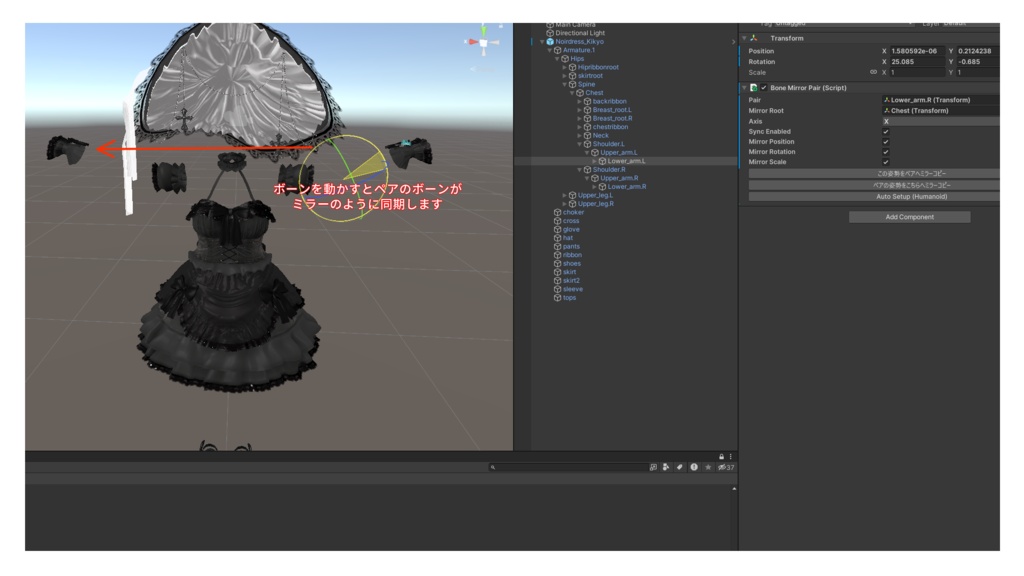Expand the Hipribbonroot node
Viewport: 1024px width, 576px height.
click(565, 67)
